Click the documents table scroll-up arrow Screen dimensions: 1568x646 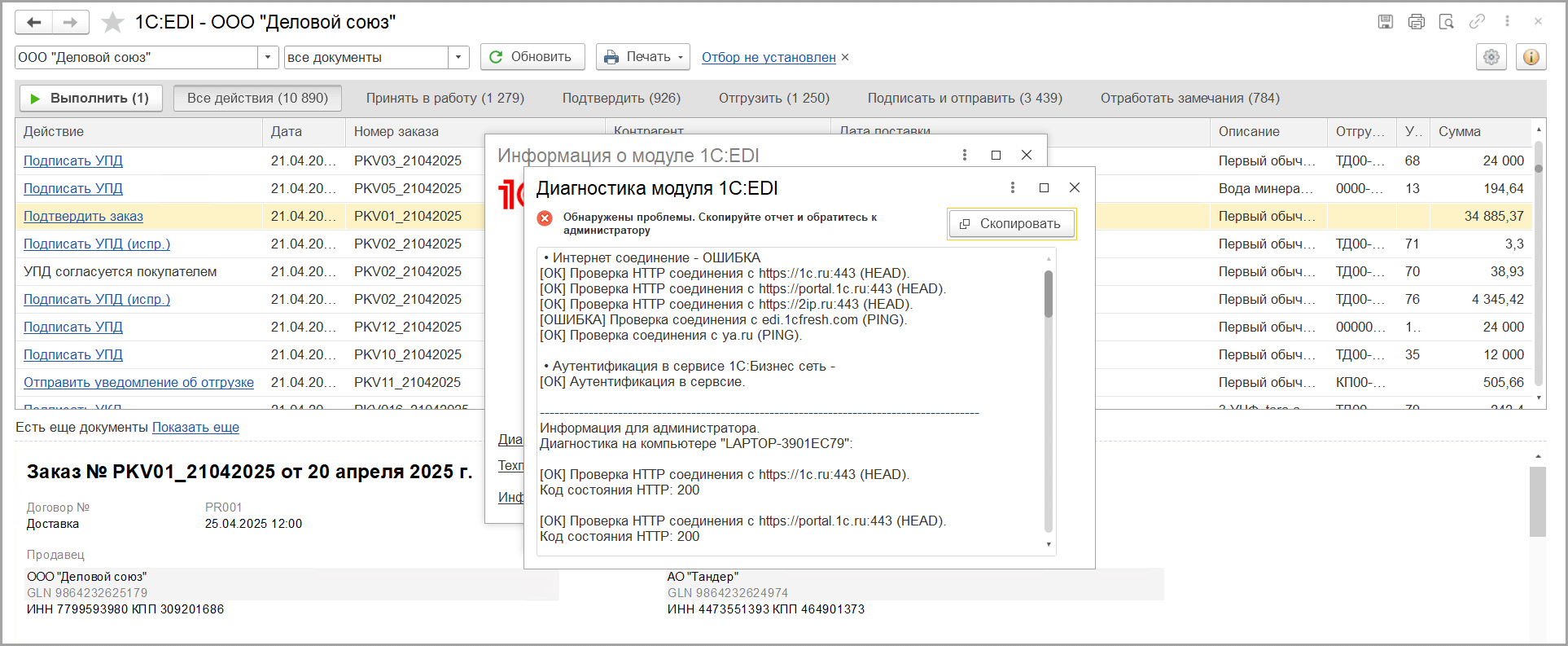(1539, 130)
